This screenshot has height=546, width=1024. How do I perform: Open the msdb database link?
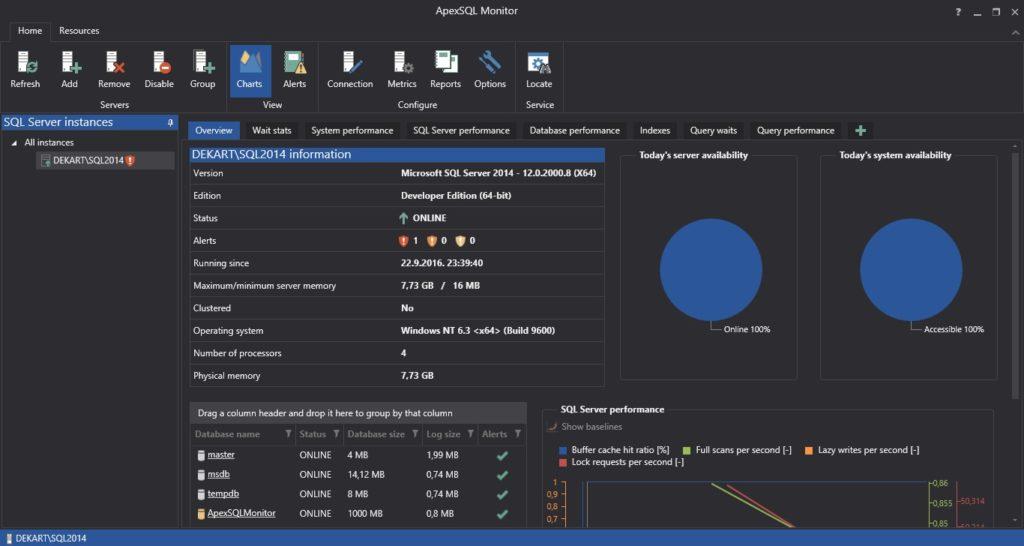[x=219, y=474]
